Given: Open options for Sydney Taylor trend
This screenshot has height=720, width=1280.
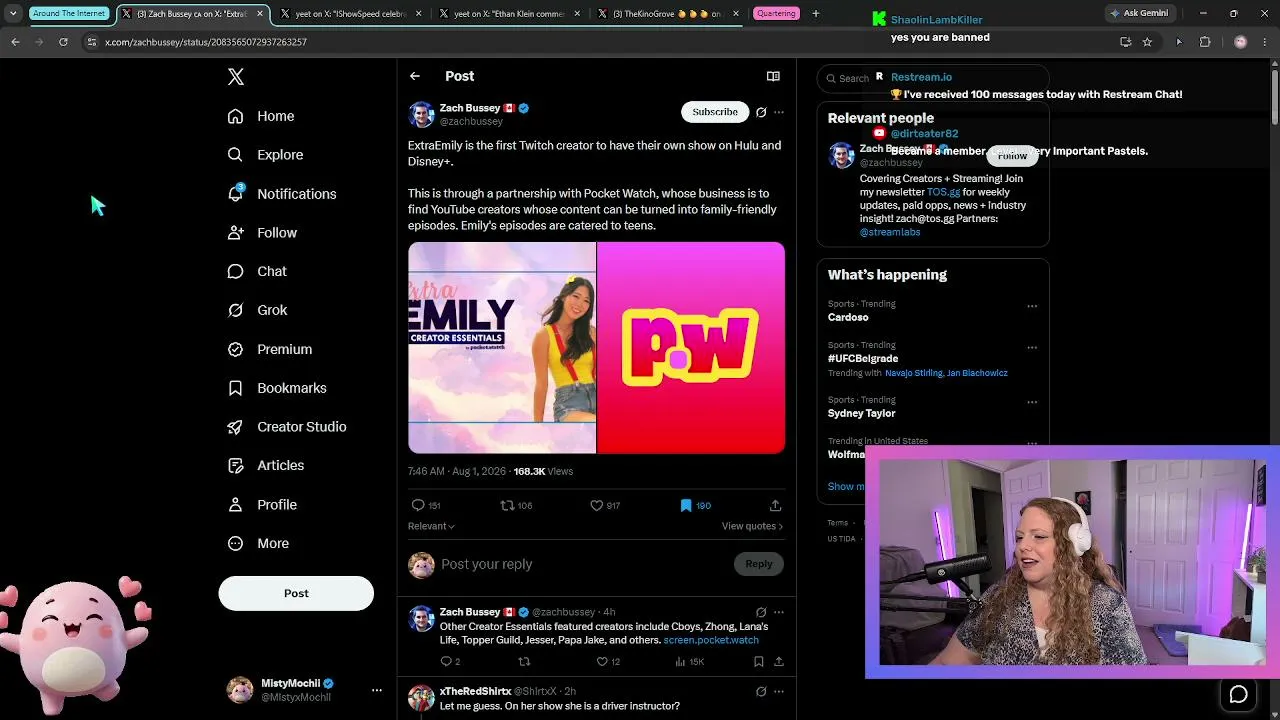Looking at the screenshot, I should (x=1032, y=402).
